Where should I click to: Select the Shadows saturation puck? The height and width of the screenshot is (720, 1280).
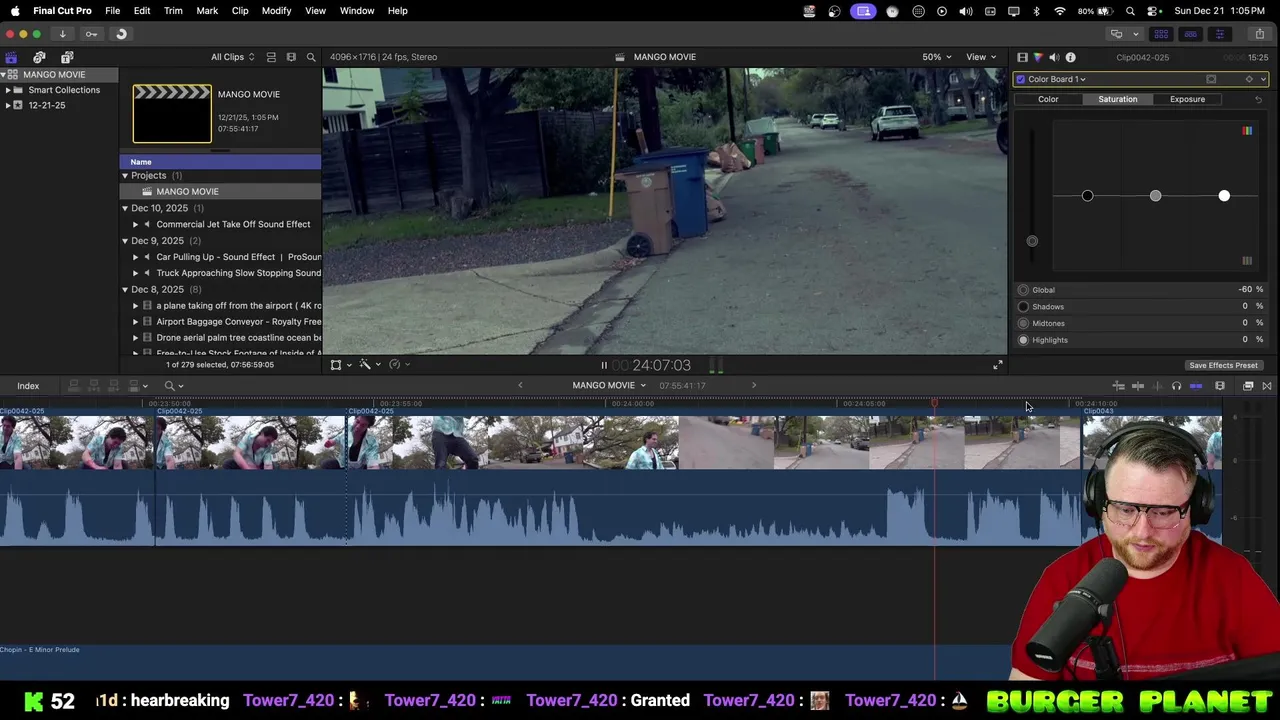pyautogui.click(x=1087, y=196)
